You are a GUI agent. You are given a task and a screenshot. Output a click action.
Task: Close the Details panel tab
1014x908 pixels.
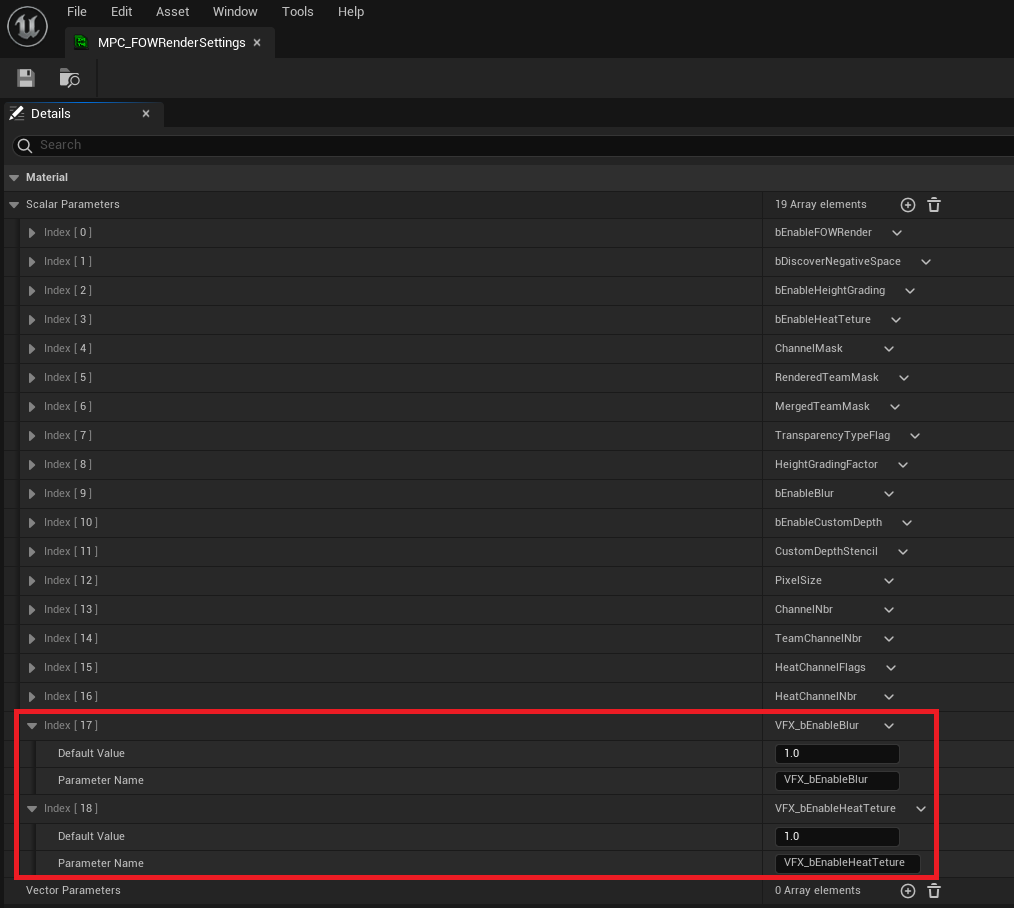(x=146, y=113)
